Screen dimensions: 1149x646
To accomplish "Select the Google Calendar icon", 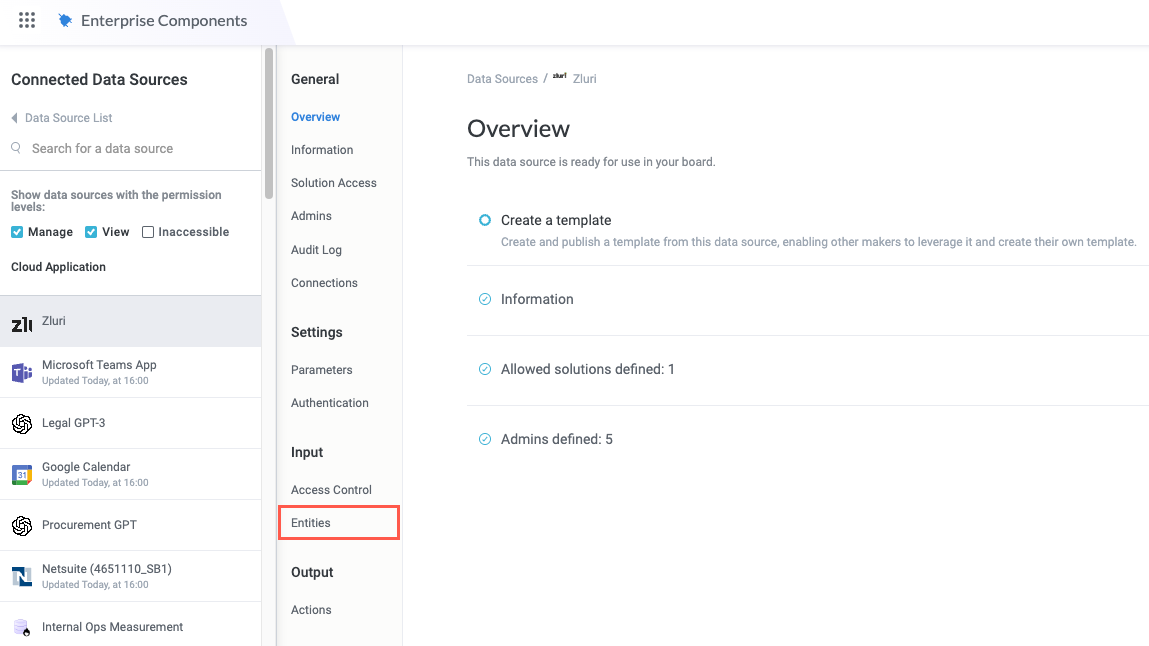I will tap(21, 475).
